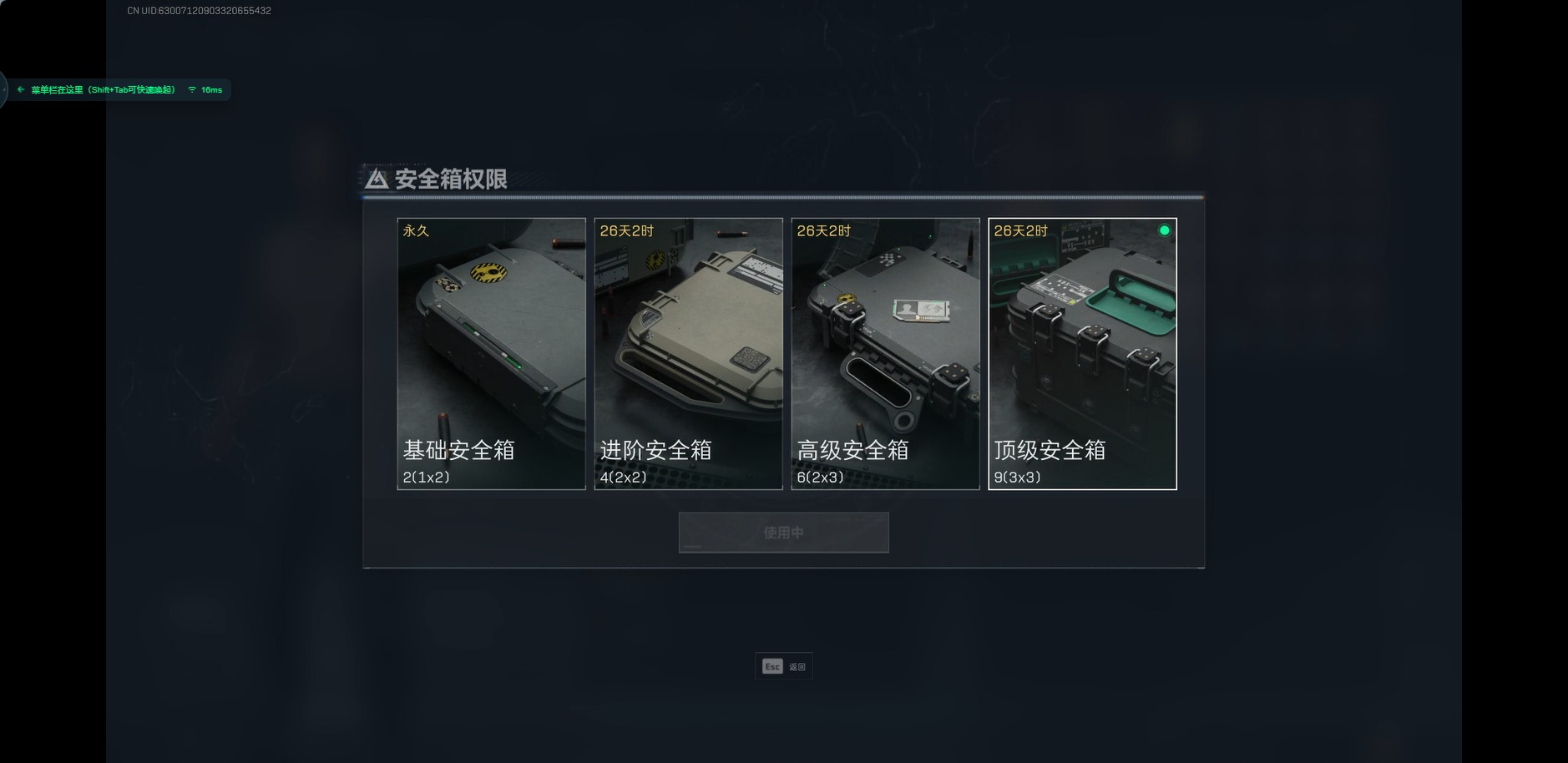Viewport: 1568px width, 763px height.
Task: Click the triangle logo beside 安全箱权限
Action: 377,179
